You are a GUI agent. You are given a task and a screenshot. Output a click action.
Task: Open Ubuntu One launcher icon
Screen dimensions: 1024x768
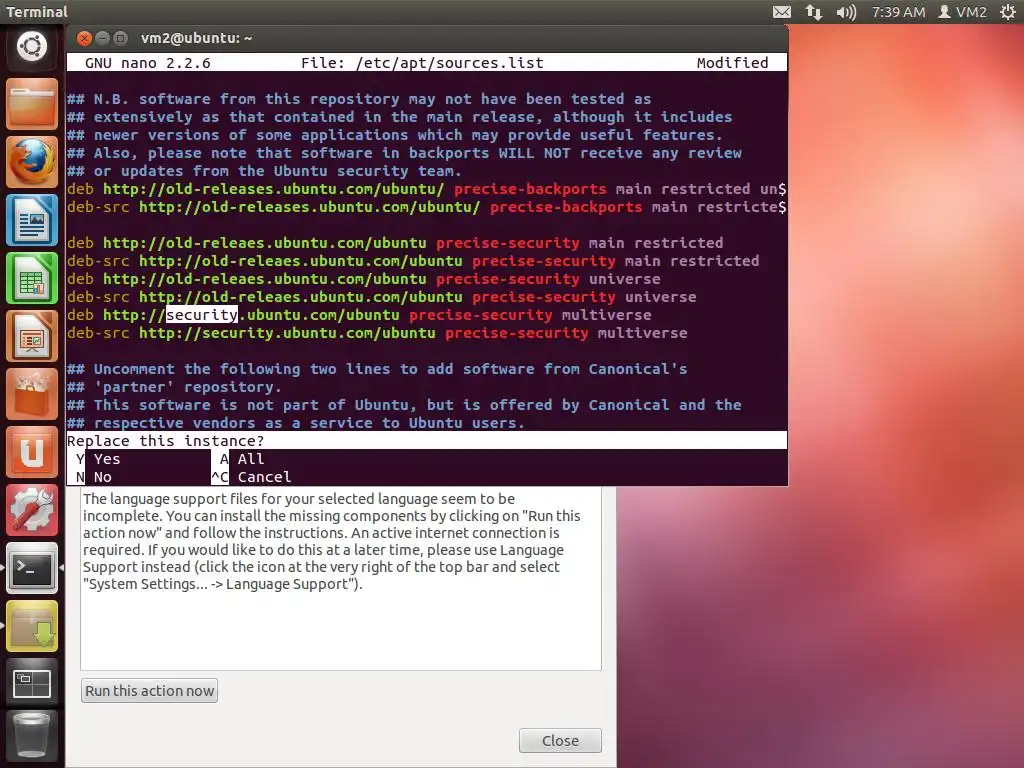click(31, 453)
